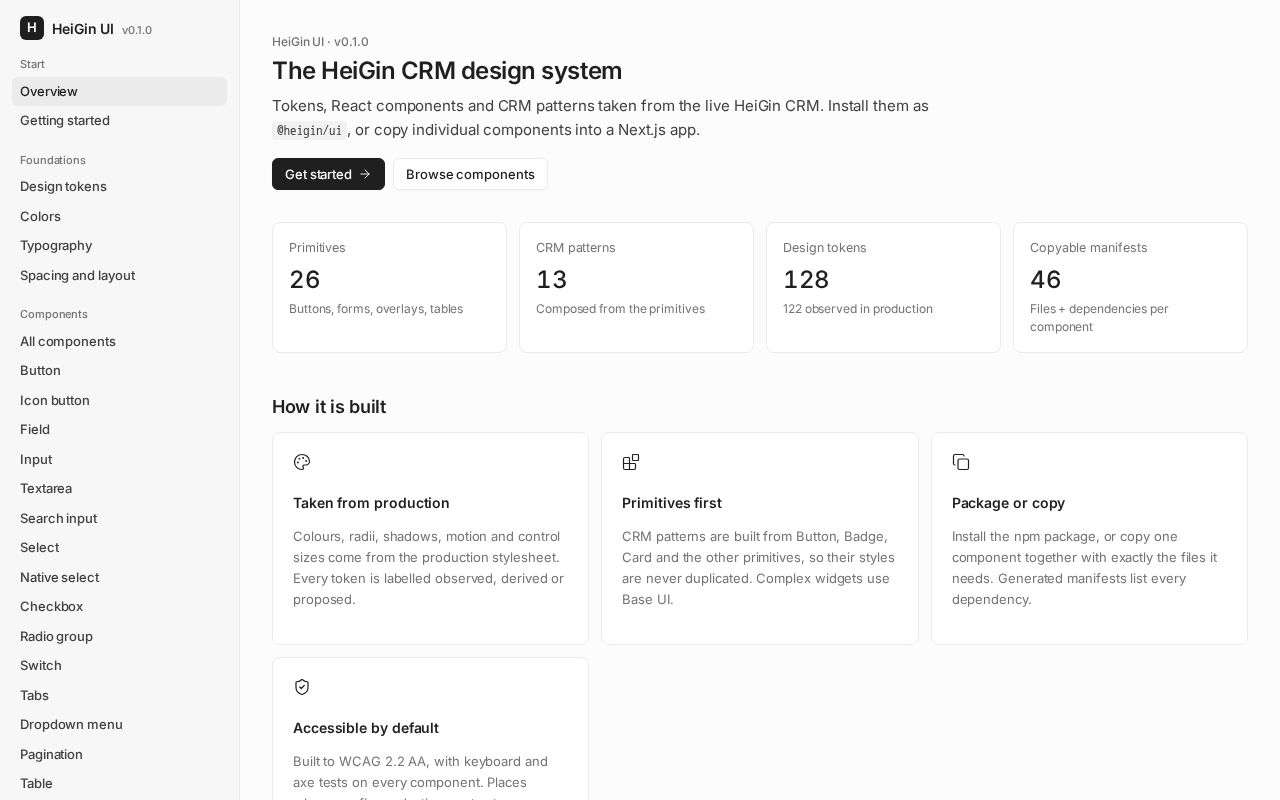Open Spacing and layout in the sidebar
The image size is (1280, 800).
tap(119, 275)
